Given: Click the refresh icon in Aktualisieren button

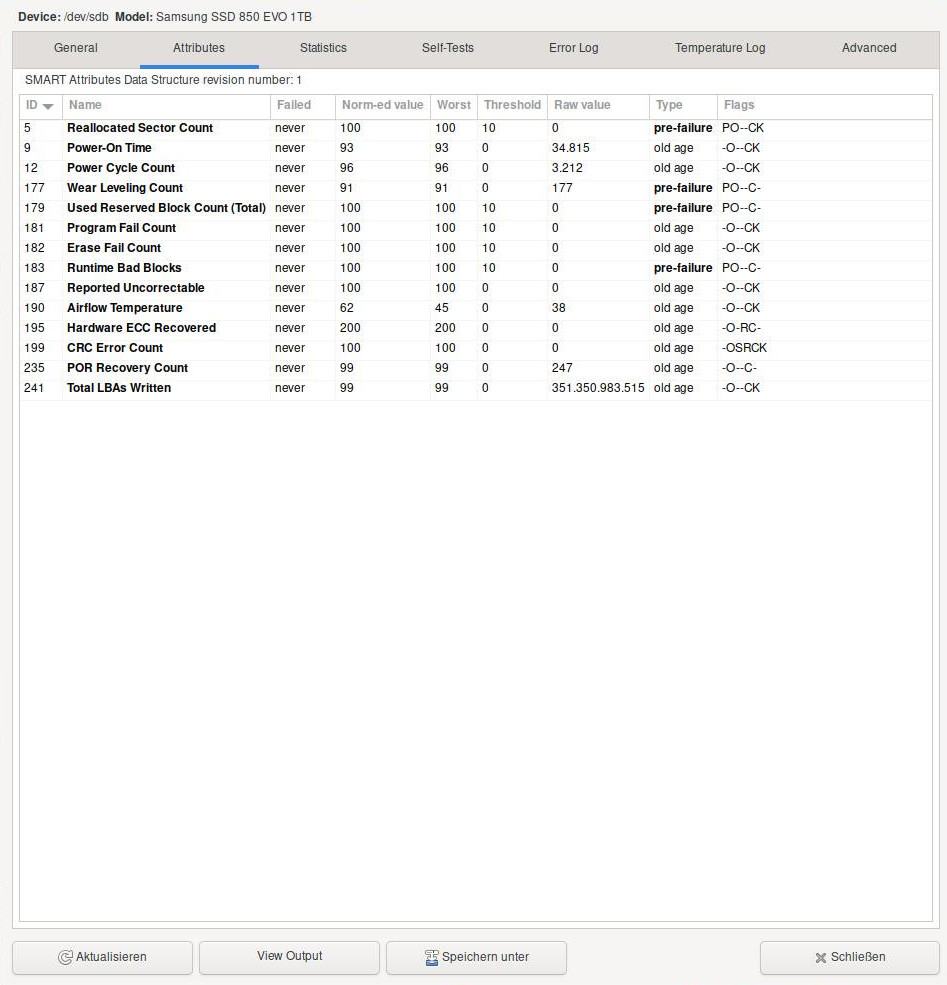Looking at the screenshot, I should click(65, 957).
